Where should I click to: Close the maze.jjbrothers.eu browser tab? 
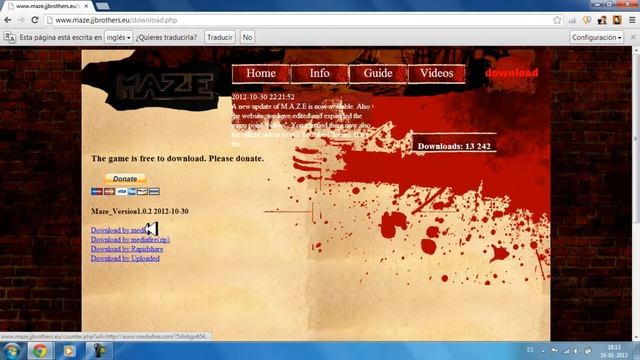(x=86, y=6)
